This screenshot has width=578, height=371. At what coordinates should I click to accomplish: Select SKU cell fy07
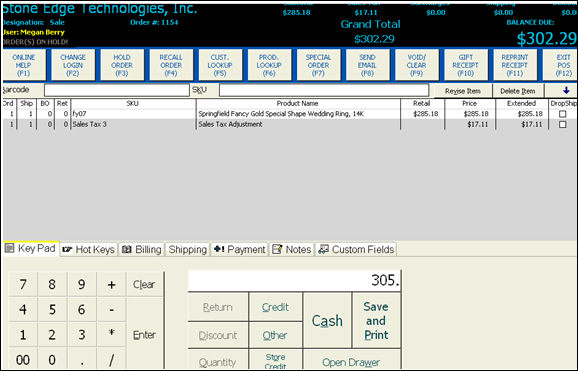point(133,114)
